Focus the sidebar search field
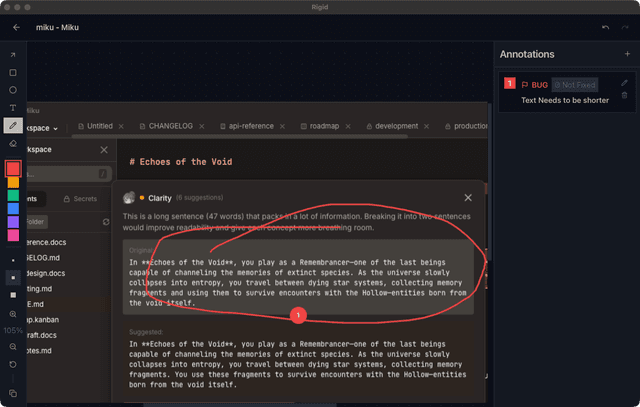The image size is (640, 407). click(69, 174)
